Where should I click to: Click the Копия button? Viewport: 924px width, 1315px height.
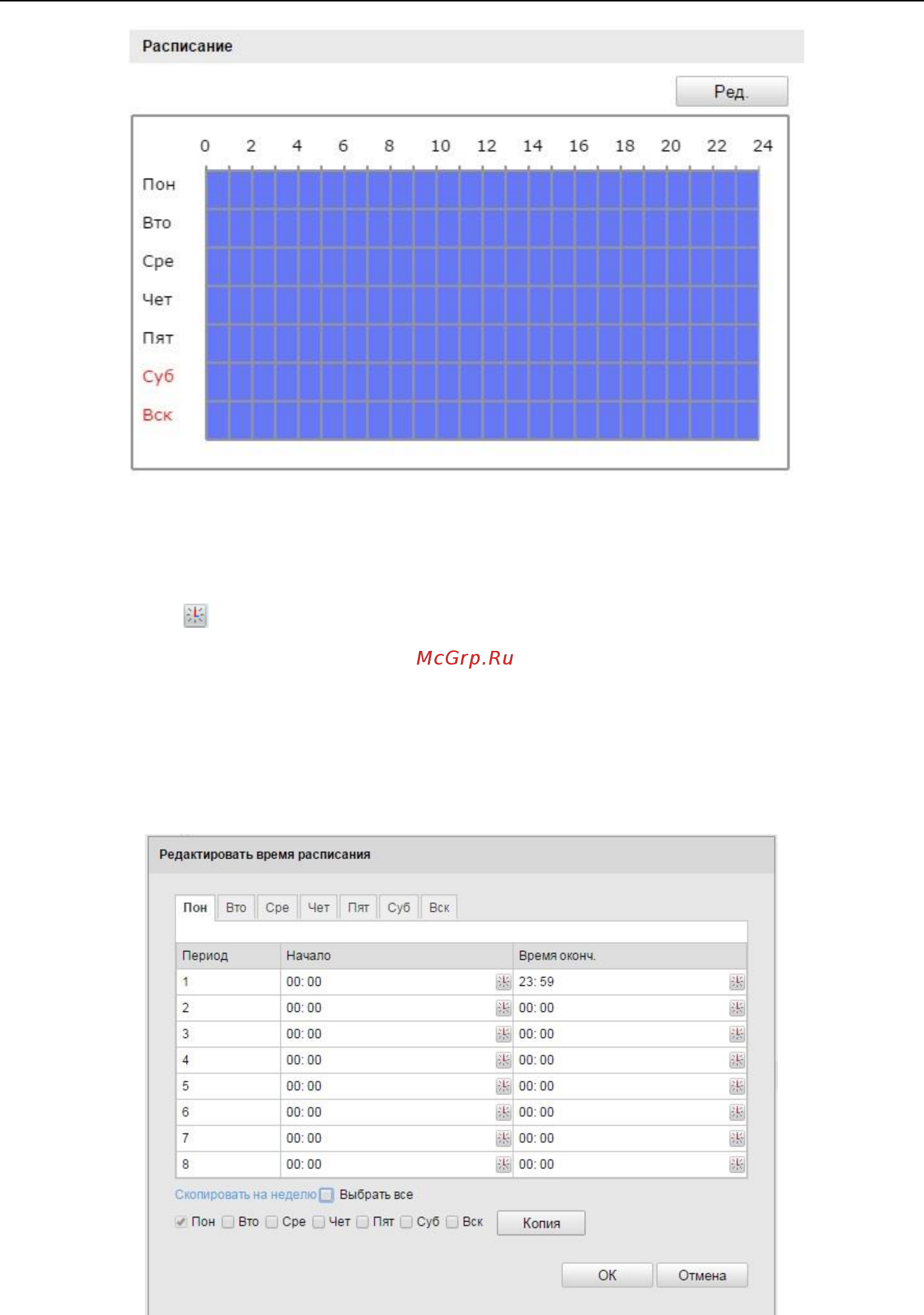(541, 1223)
